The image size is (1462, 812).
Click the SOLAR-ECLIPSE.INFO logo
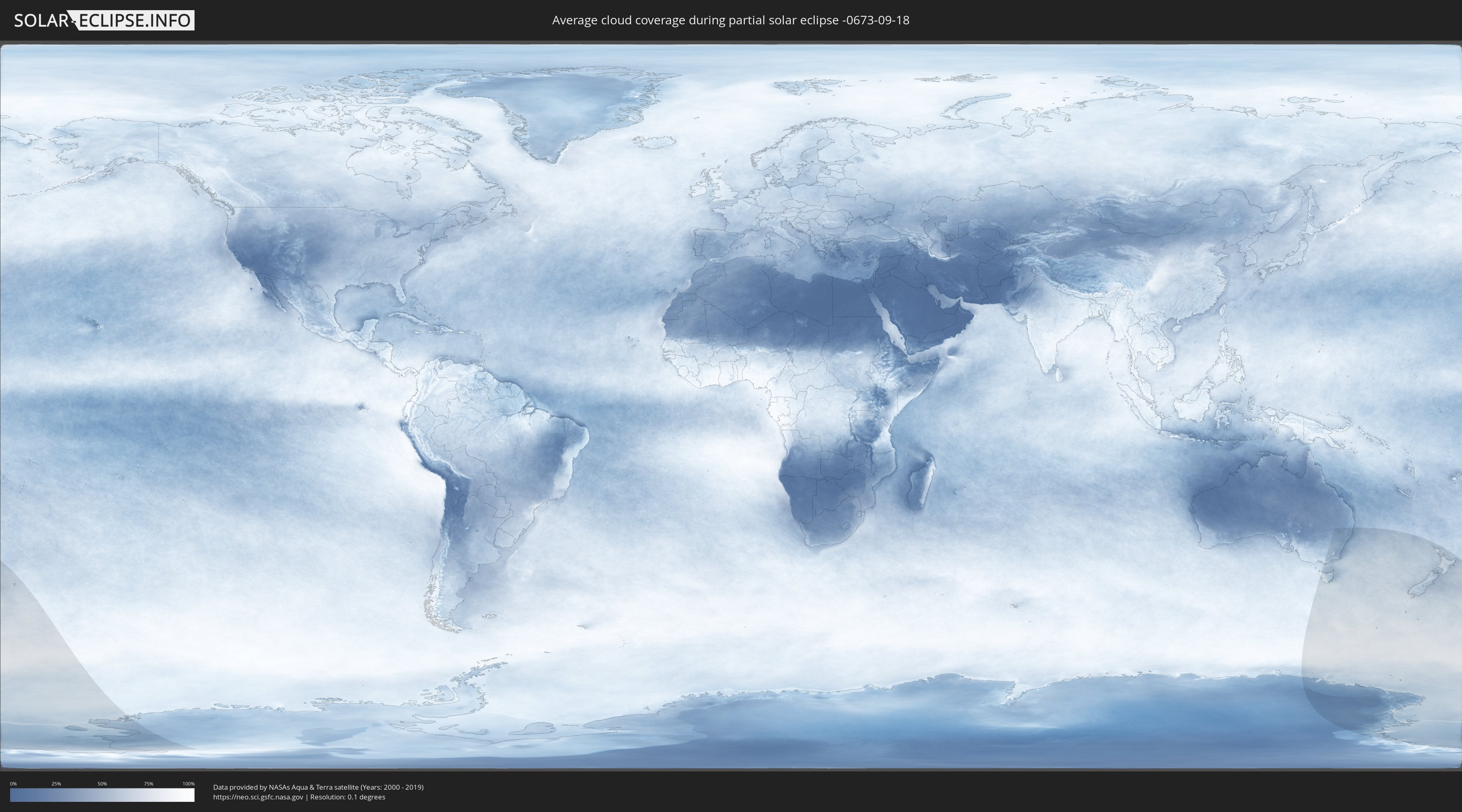point(103,20)
